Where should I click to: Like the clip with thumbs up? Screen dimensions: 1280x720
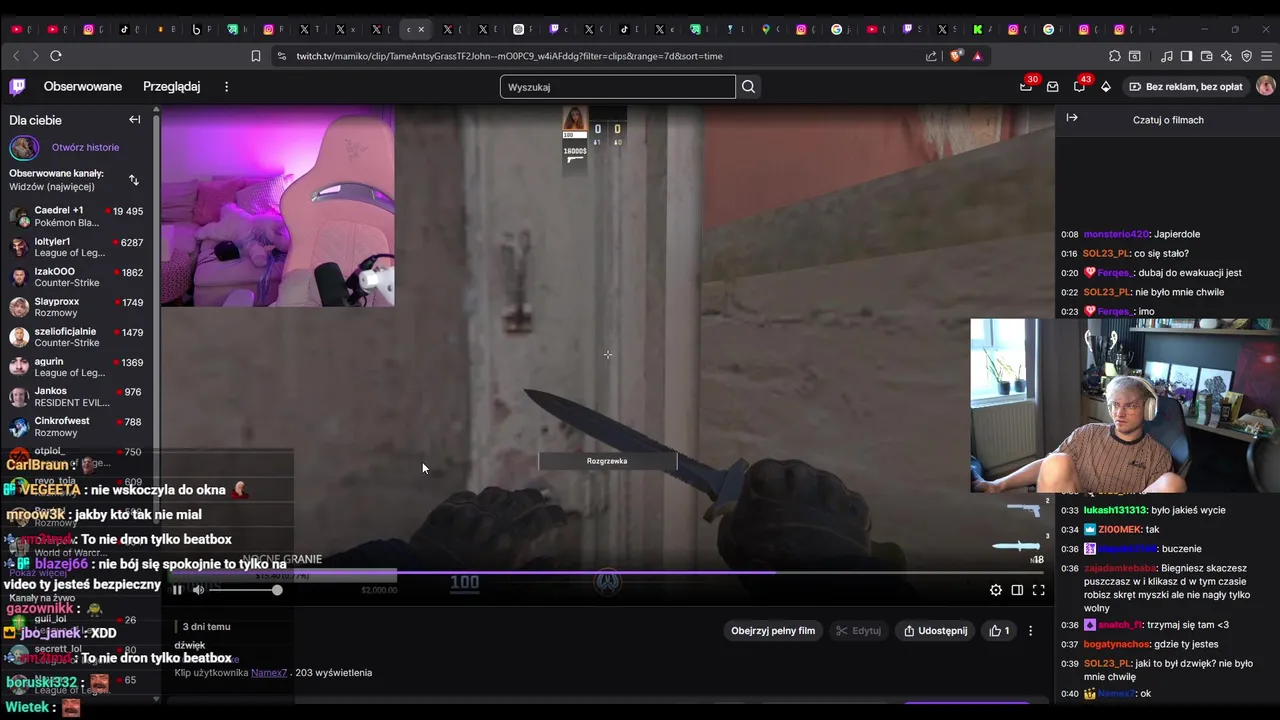coord(999,631)
